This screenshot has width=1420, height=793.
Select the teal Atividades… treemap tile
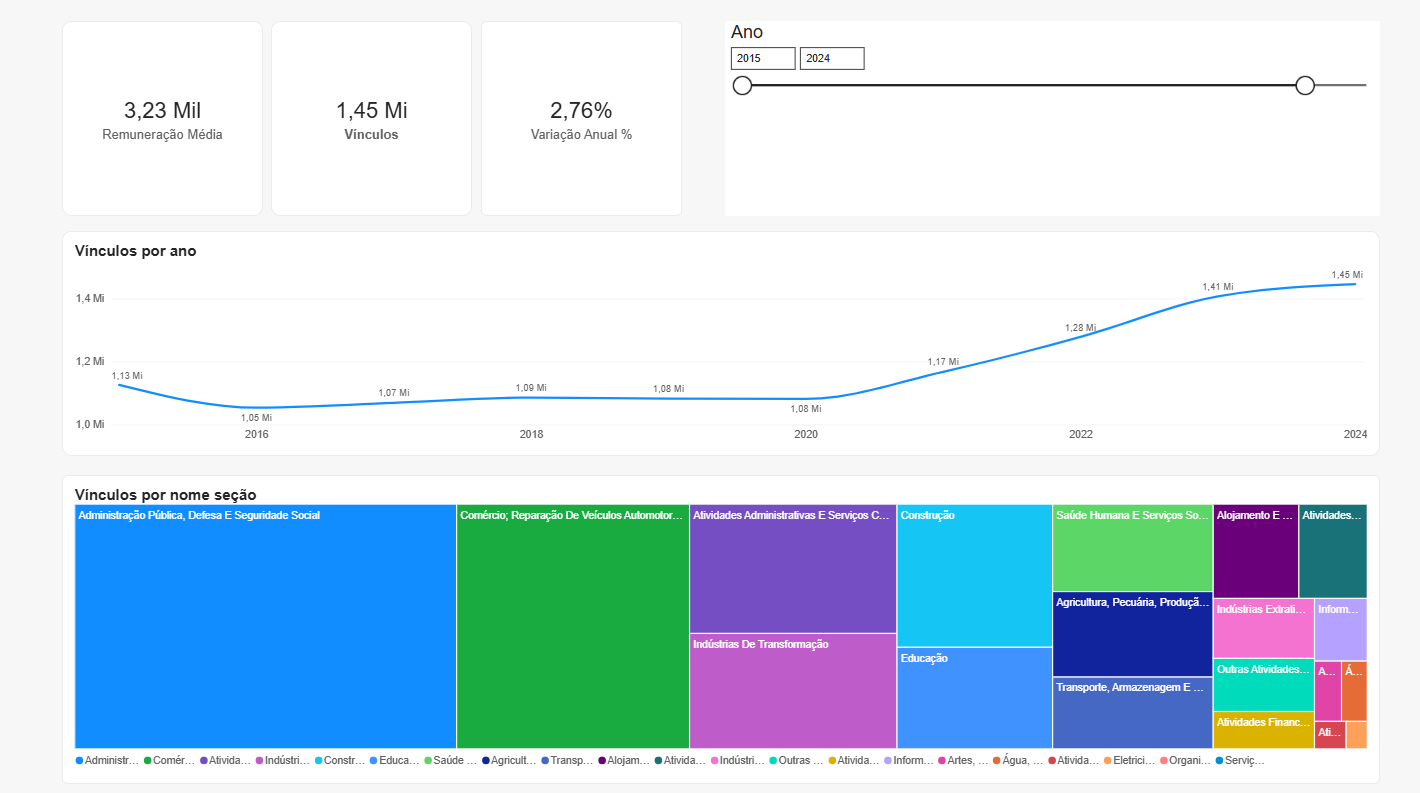pos(1333,551)
